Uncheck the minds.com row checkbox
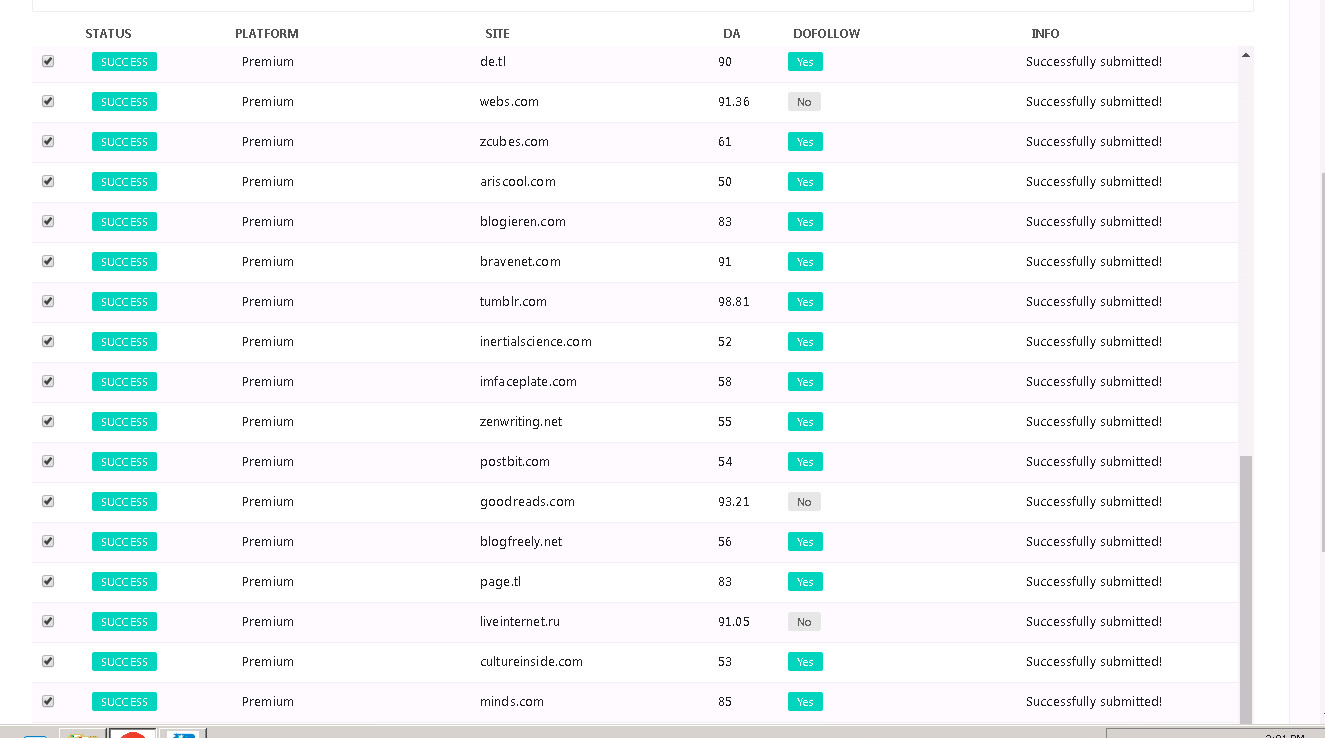 (x=47, y=701)
